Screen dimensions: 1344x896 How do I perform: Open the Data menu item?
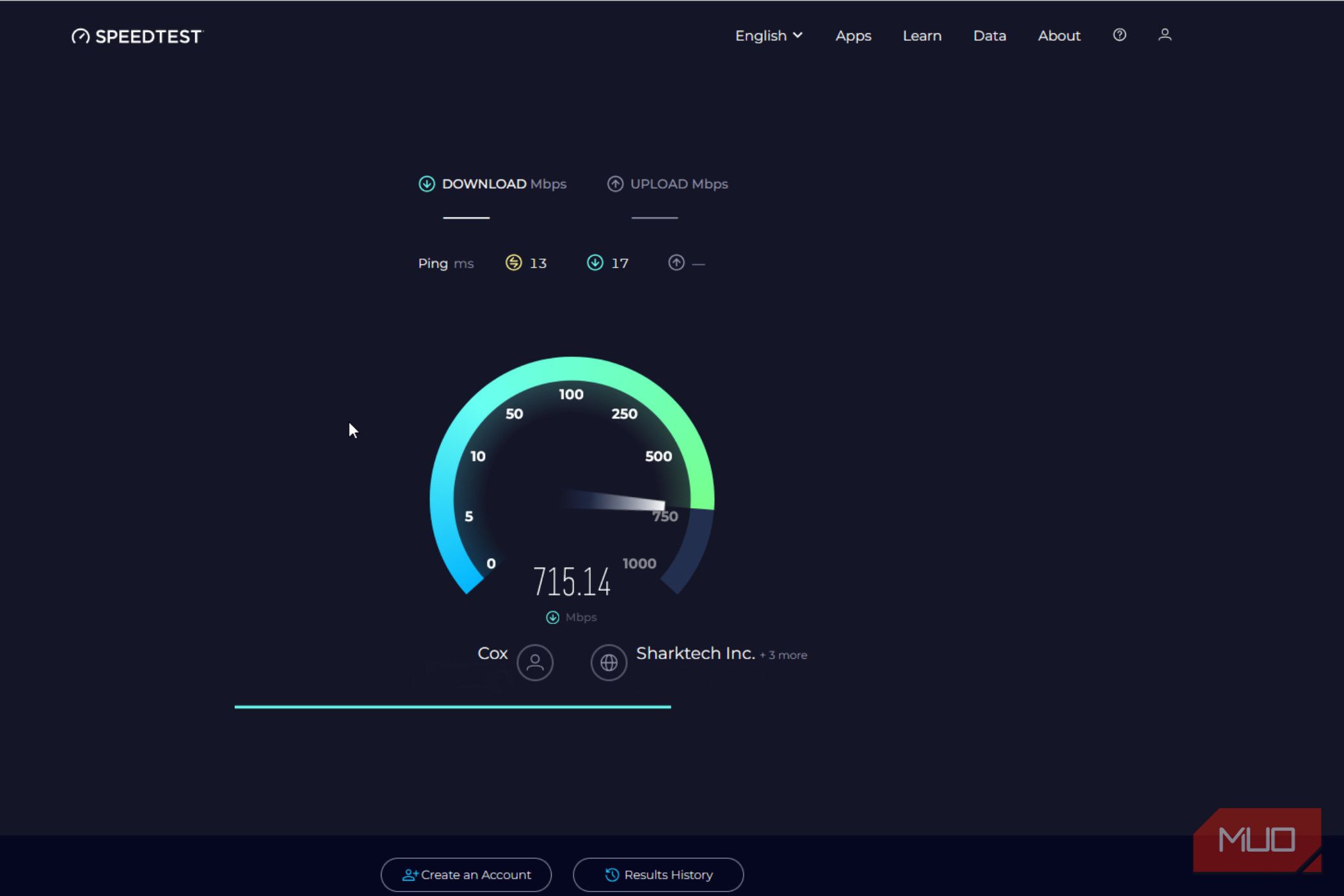[x=989, y=36]
